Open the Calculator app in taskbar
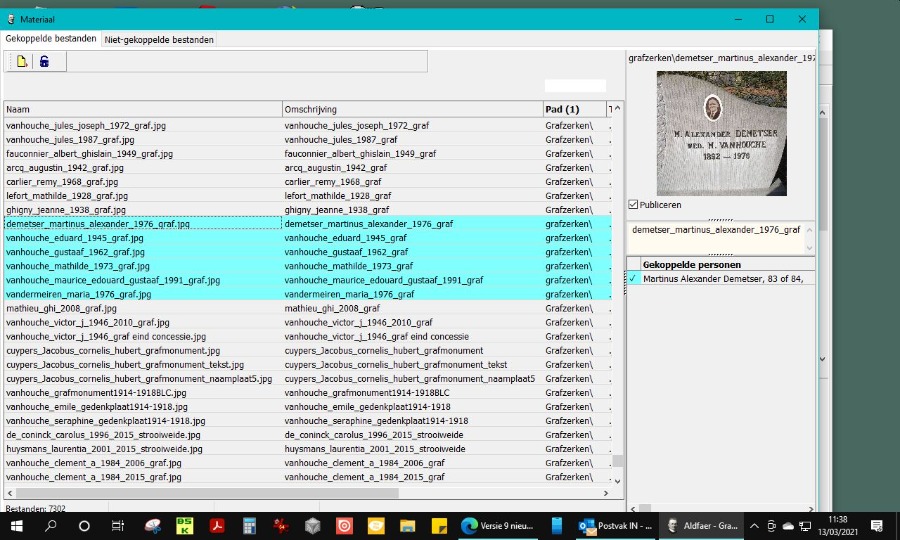 pyautogui.click(x=248, y=525)
